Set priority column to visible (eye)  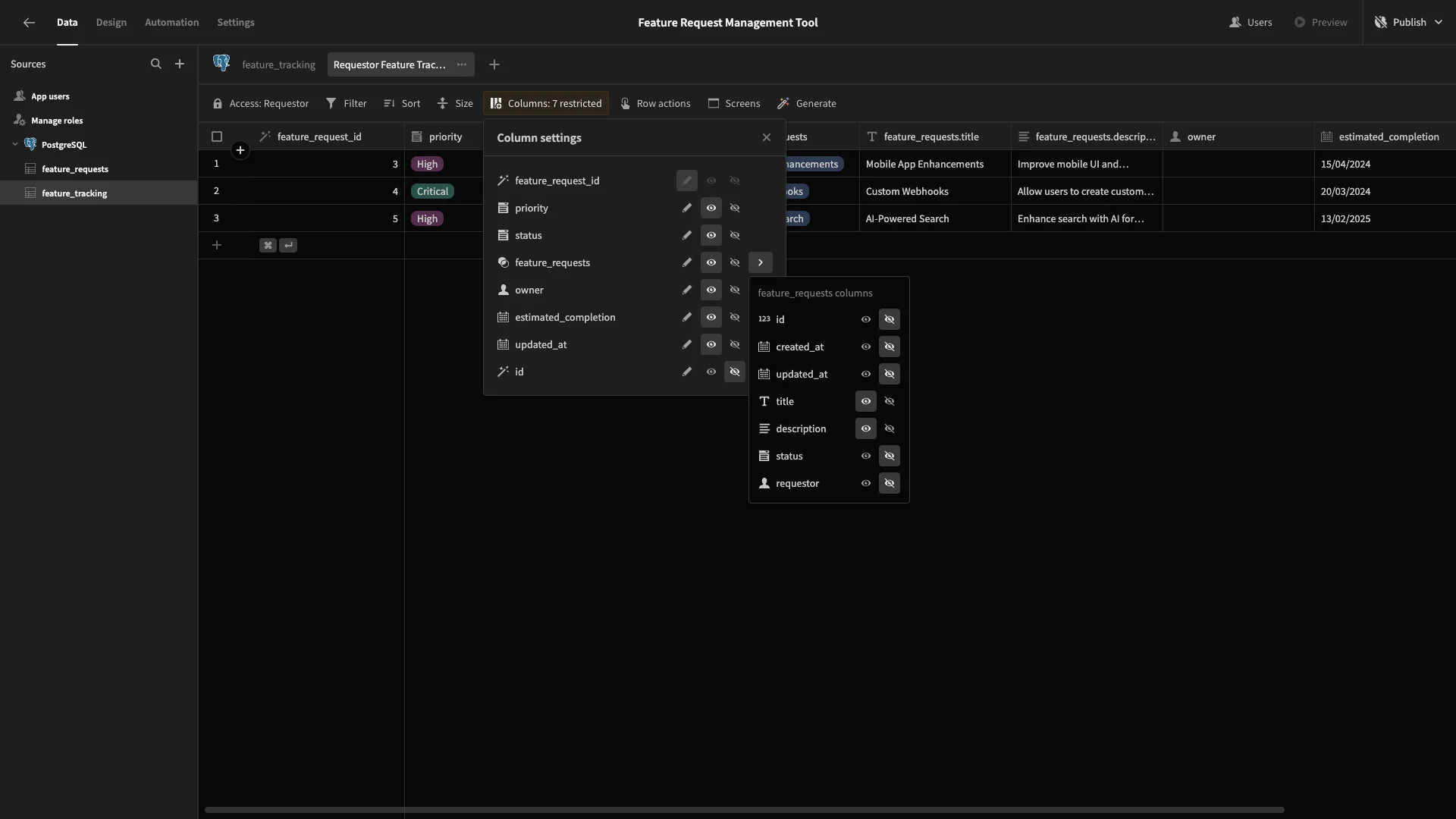[x=711, y=208]
